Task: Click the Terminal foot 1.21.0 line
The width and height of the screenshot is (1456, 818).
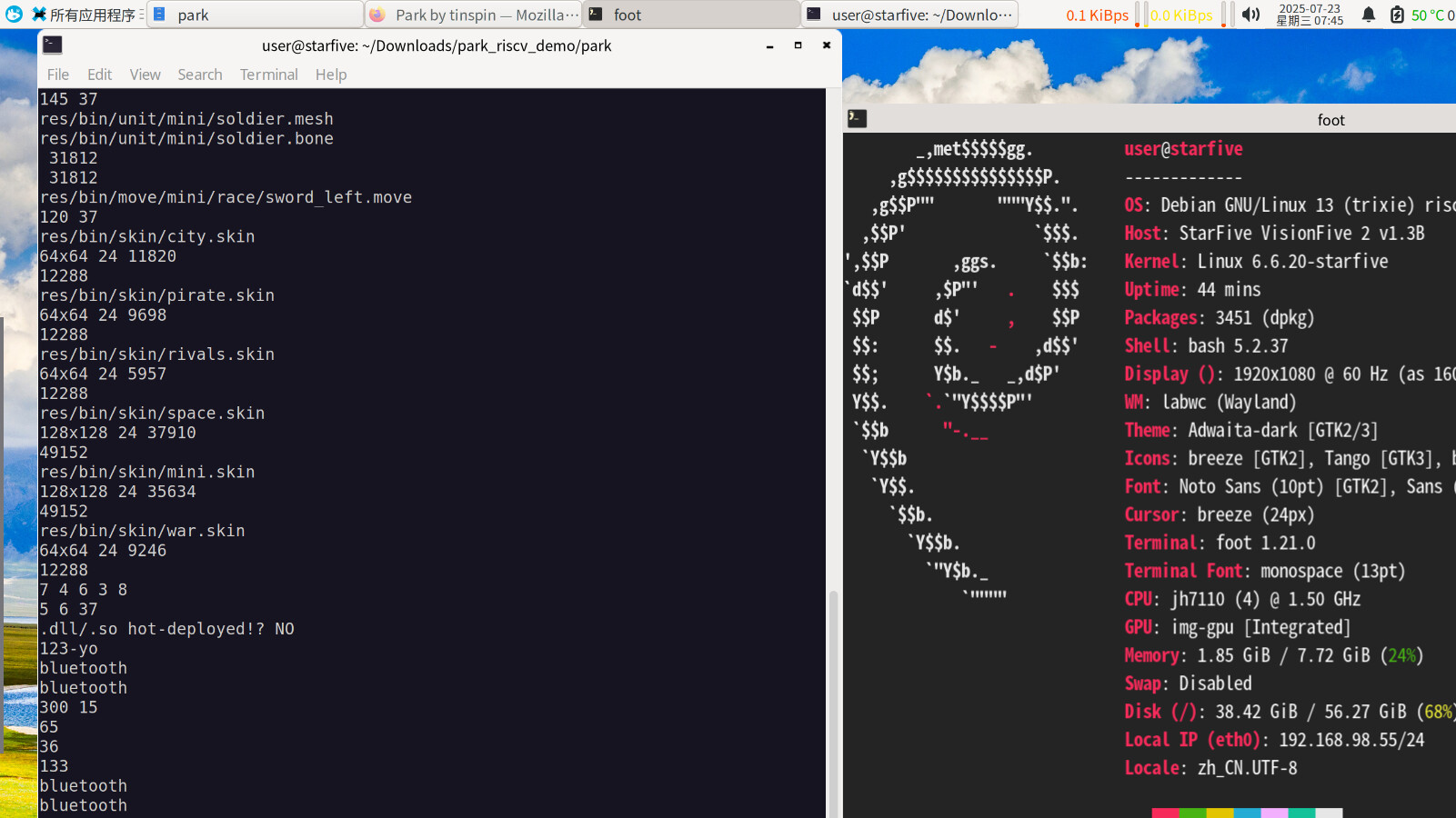Action: 1220,544
